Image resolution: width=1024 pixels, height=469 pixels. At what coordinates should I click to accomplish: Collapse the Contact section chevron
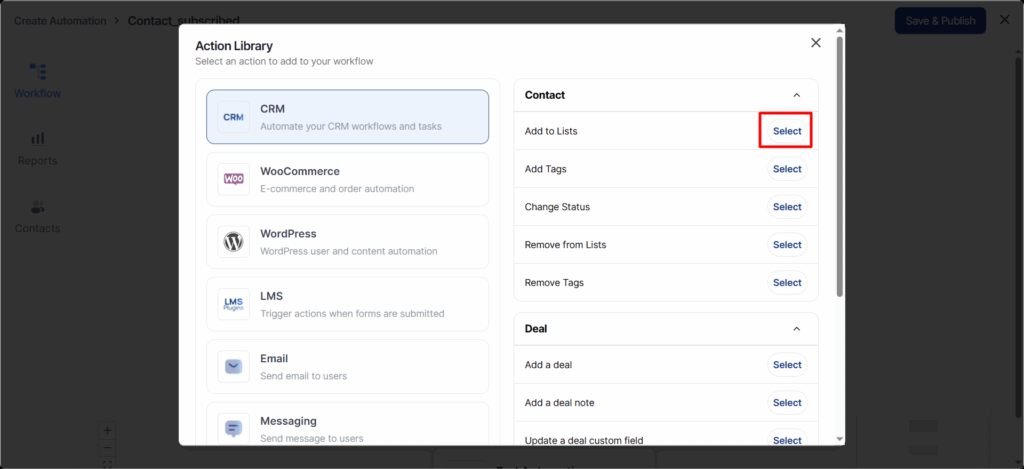click(796, 95)
